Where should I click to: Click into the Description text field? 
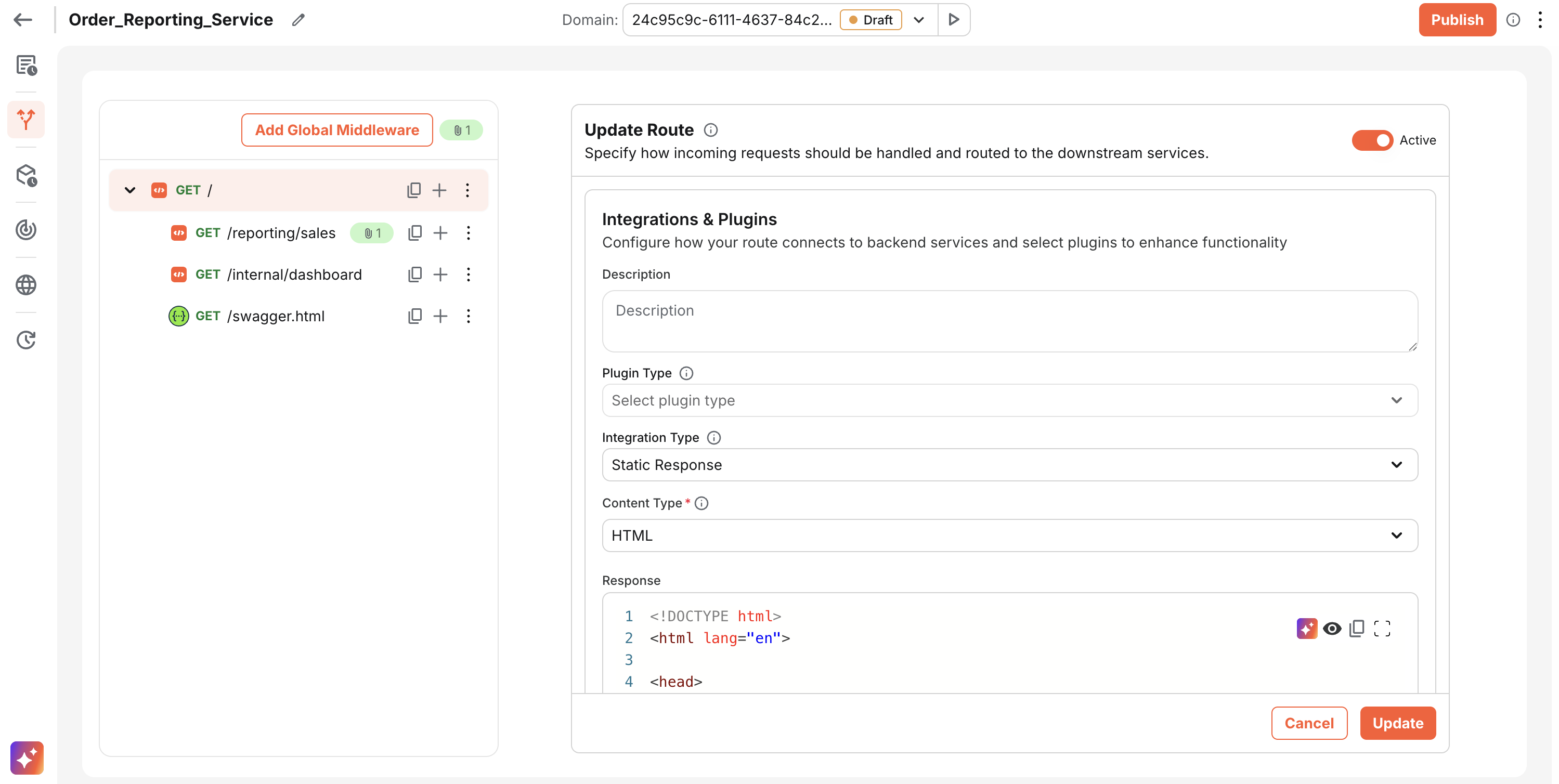pos(1009,321)
